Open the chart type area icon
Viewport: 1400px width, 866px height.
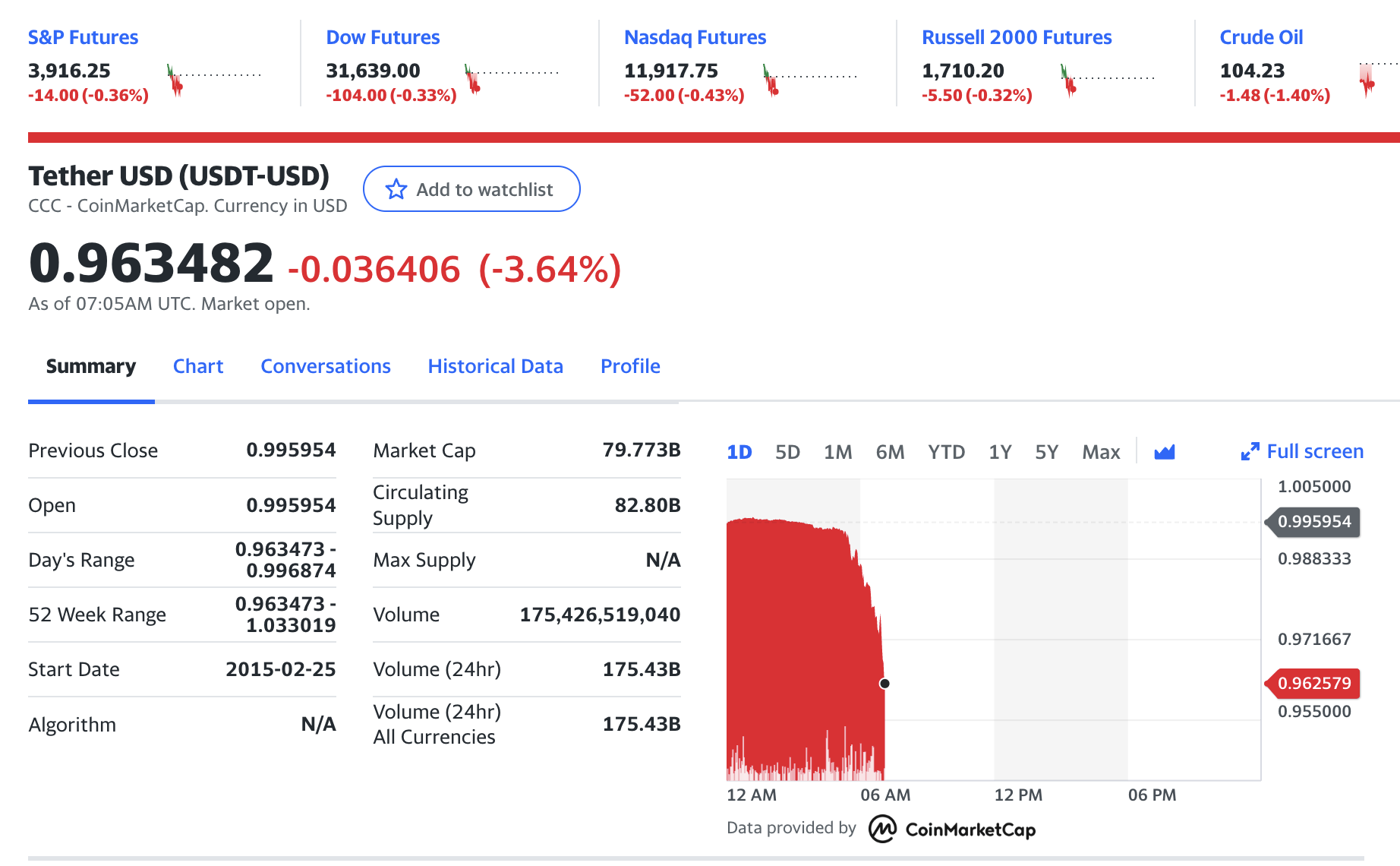pos(1165,452)
